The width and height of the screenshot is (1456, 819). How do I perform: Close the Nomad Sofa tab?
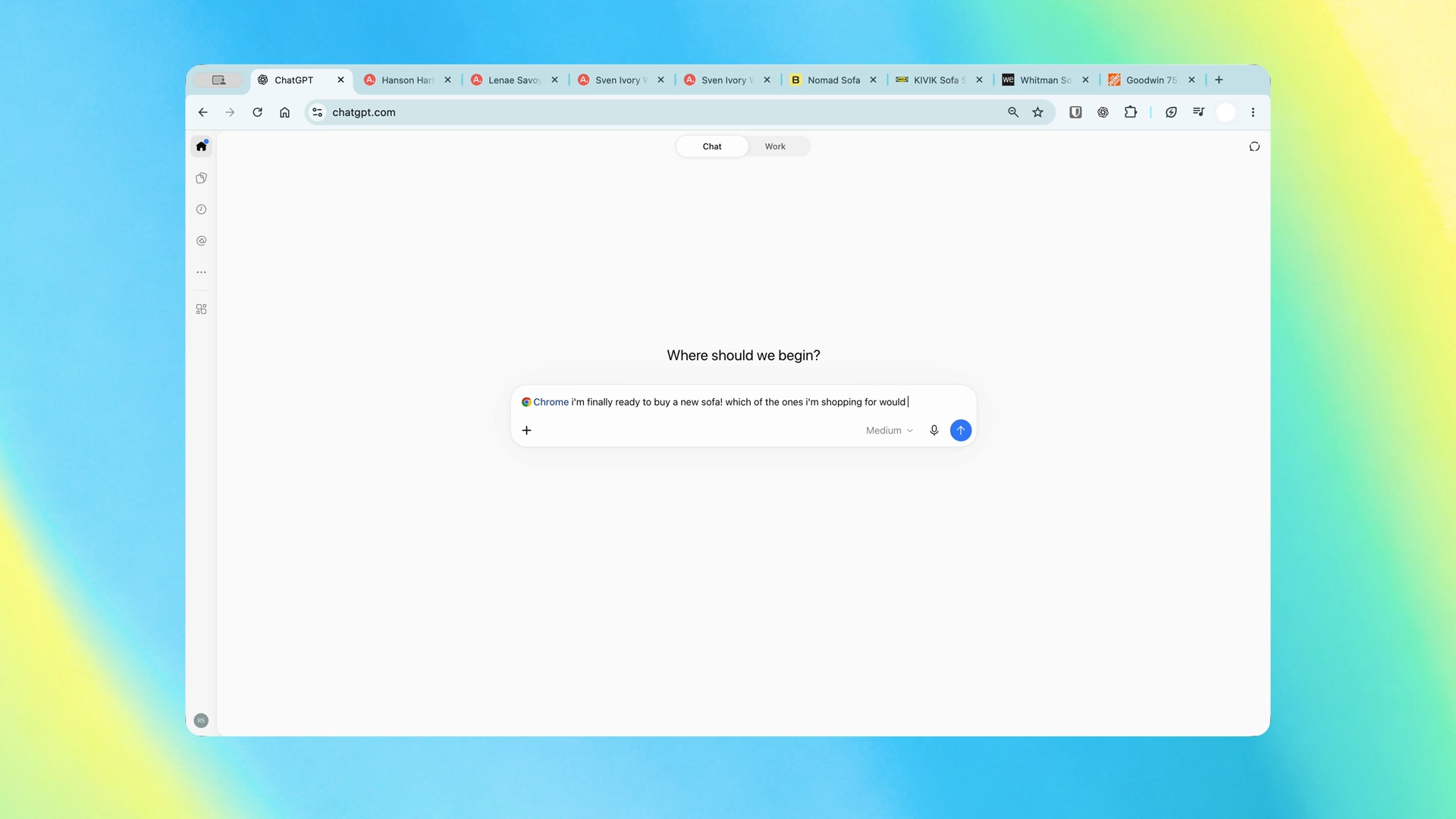[x=873, y=80]
